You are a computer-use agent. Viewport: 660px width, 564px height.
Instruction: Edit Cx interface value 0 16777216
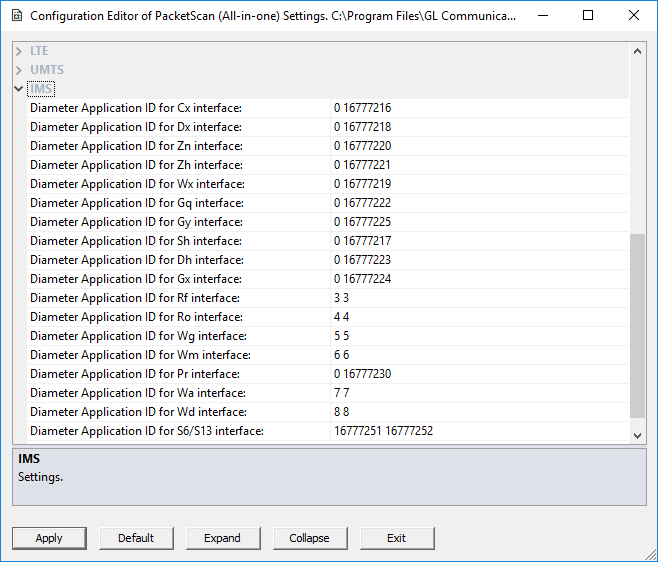[479, 108]
